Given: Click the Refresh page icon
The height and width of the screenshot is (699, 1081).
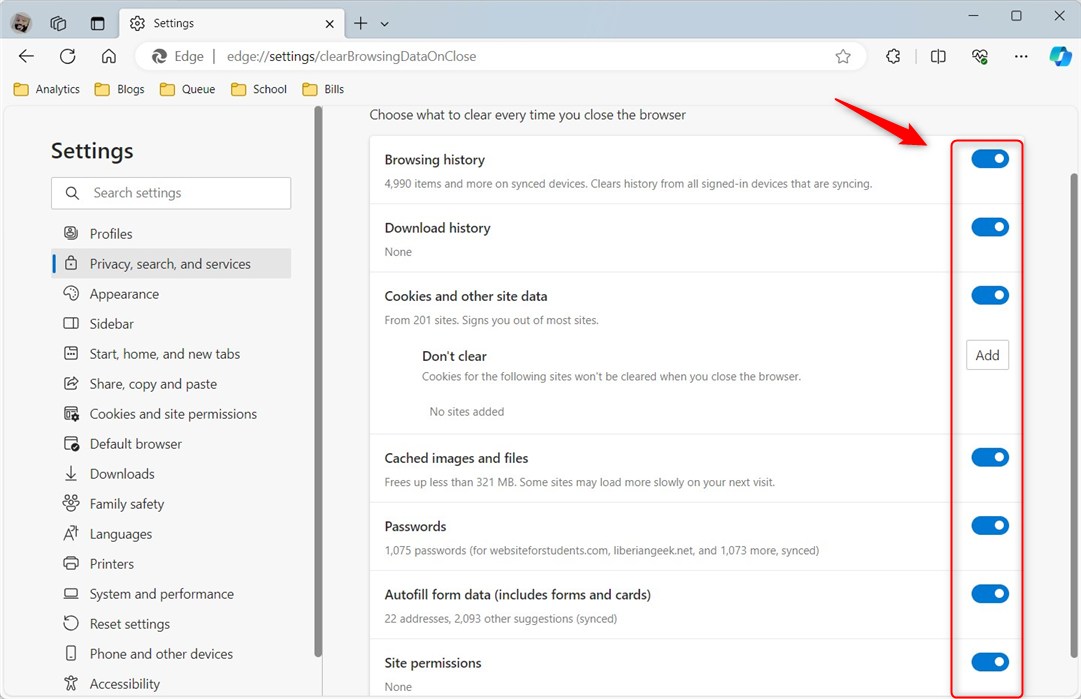Looking at the screenshot, I should pos(68,57).
